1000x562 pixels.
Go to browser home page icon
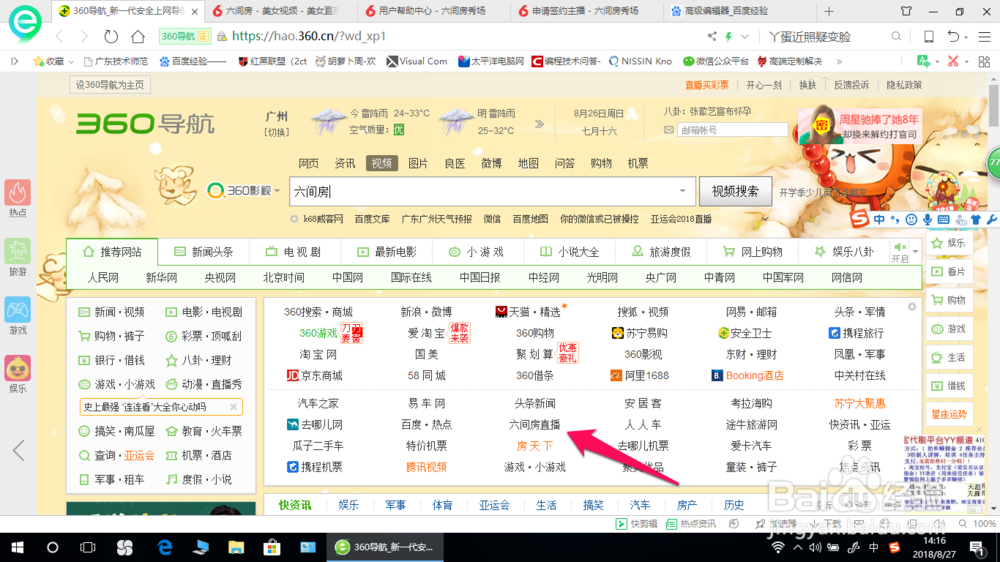pos(138,36)
